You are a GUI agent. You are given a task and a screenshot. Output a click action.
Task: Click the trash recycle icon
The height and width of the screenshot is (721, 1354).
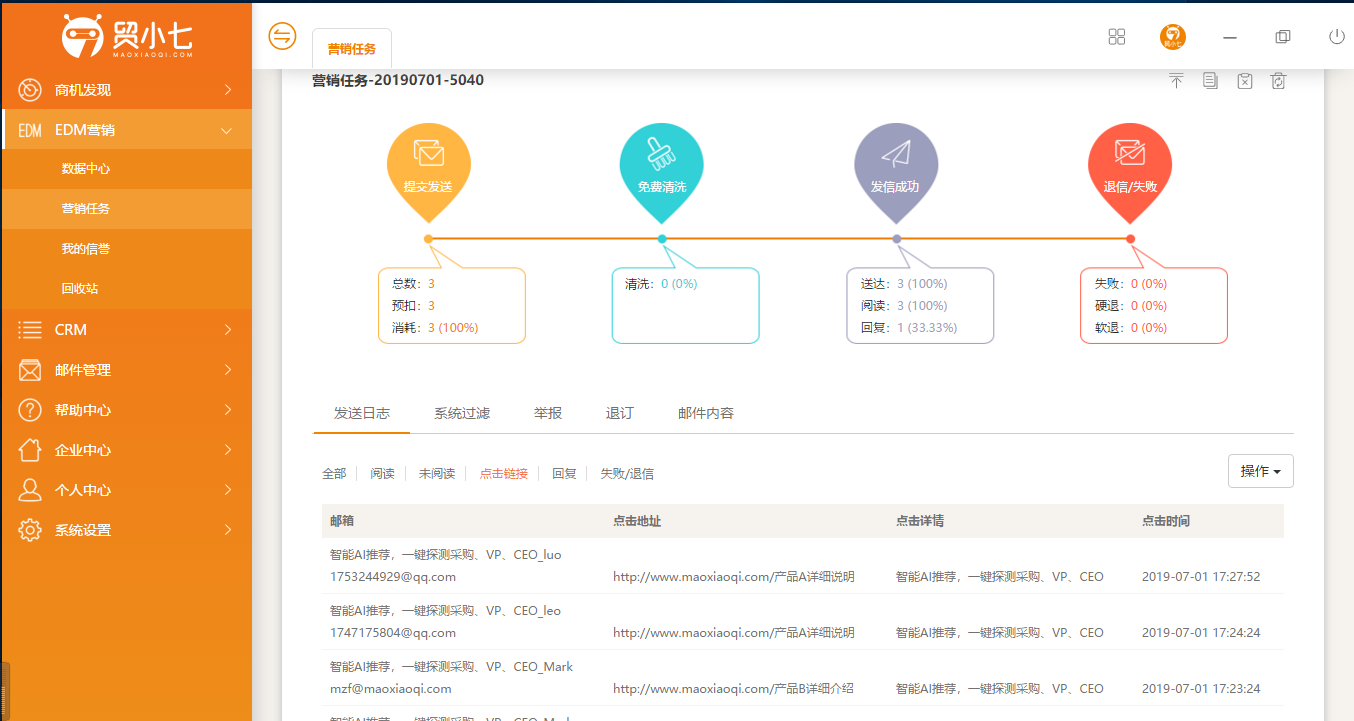pos(1278,81)
